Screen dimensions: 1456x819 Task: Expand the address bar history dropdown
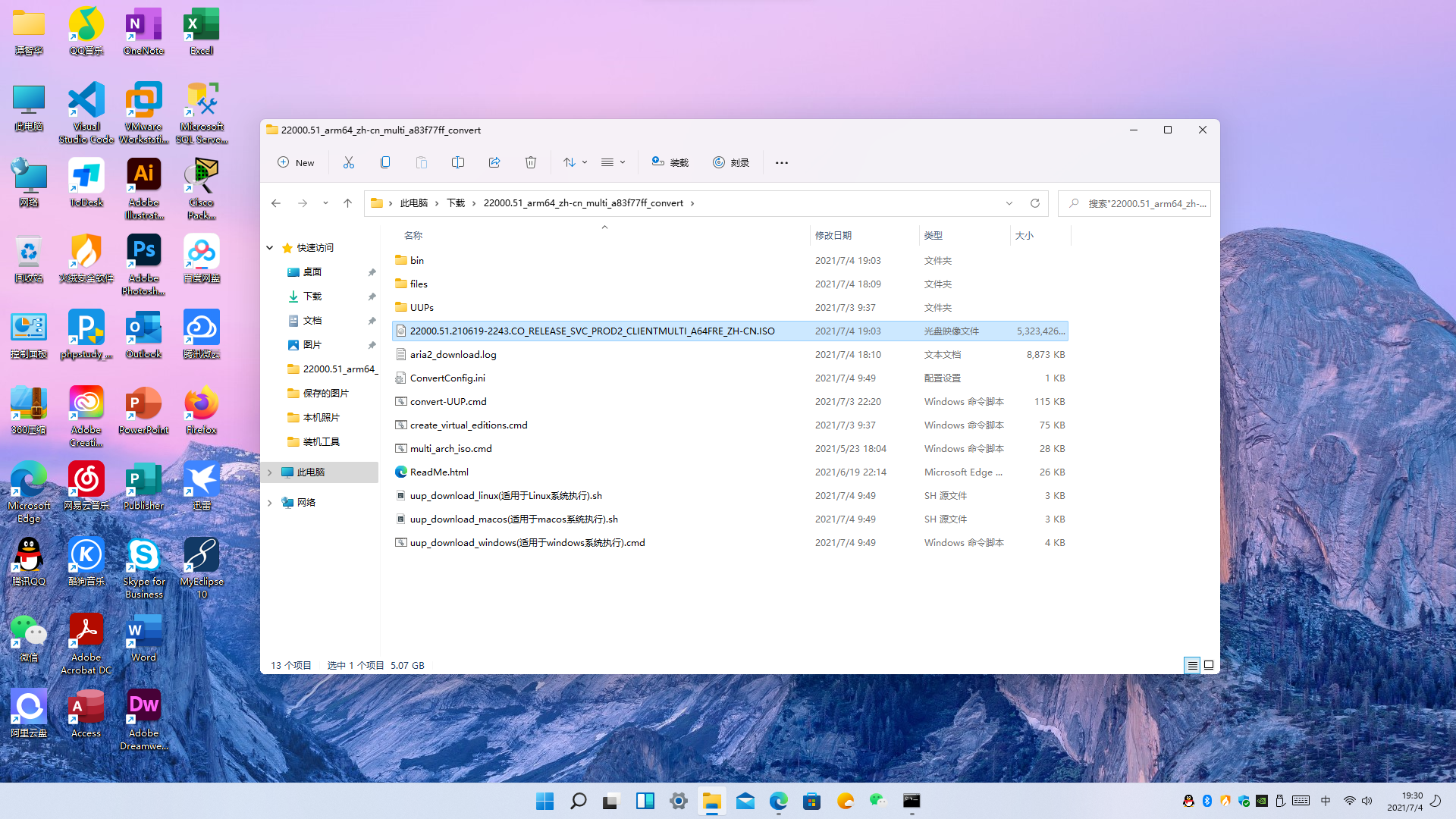(1009, 203)
